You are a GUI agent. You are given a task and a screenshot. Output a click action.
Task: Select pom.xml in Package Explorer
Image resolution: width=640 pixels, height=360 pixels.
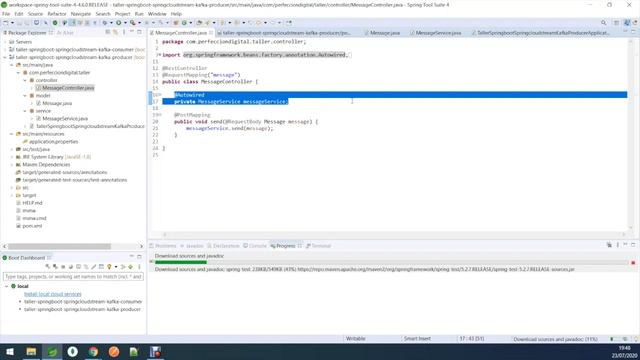(32, 226)
